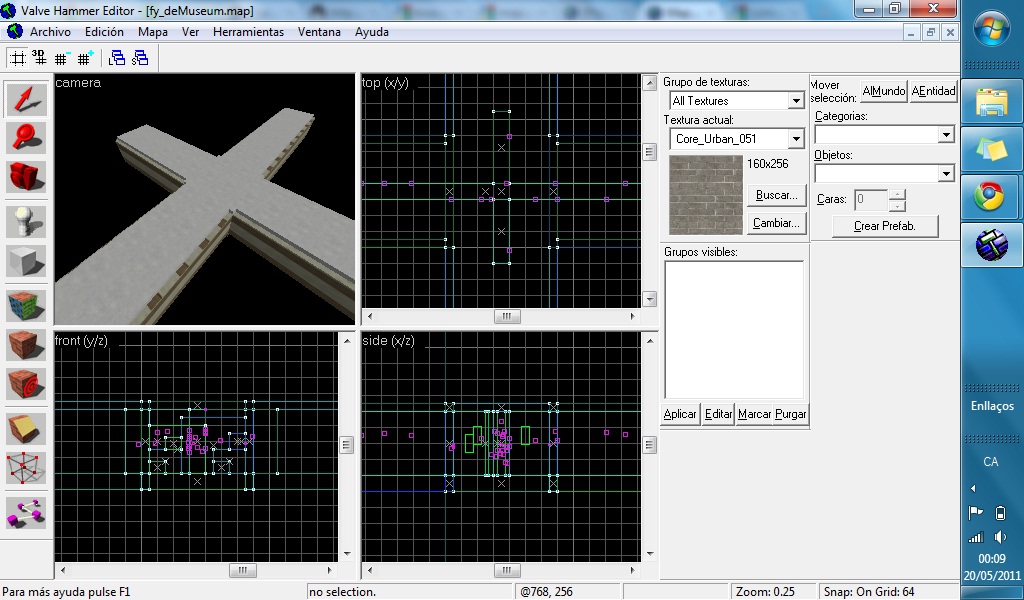Select the purple Path tool
This screenshot has height=600, width=1024.
[x=26, y=511]
